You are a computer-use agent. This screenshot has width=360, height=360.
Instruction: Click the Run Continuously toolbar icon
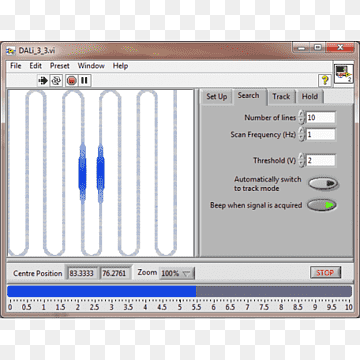tap(56, 80)
